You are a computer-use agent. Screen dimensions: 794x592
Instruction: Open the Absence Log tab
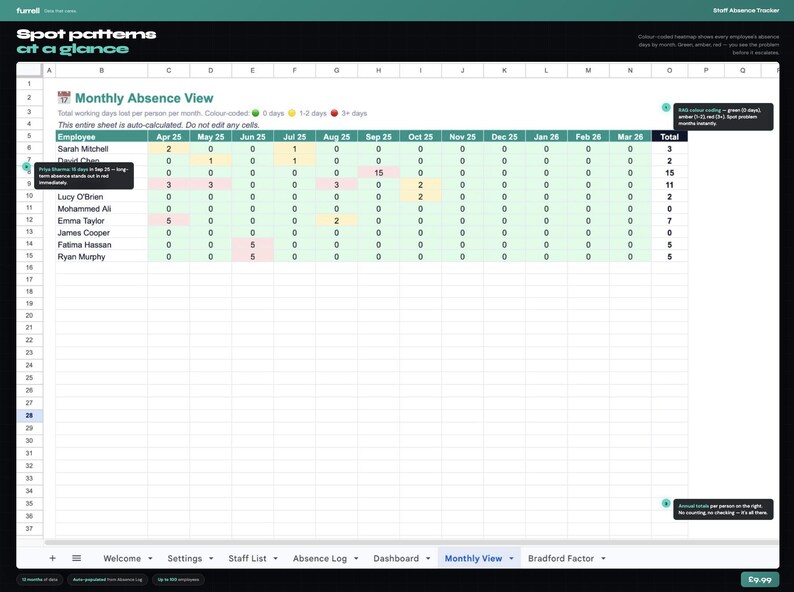(320, 558)
